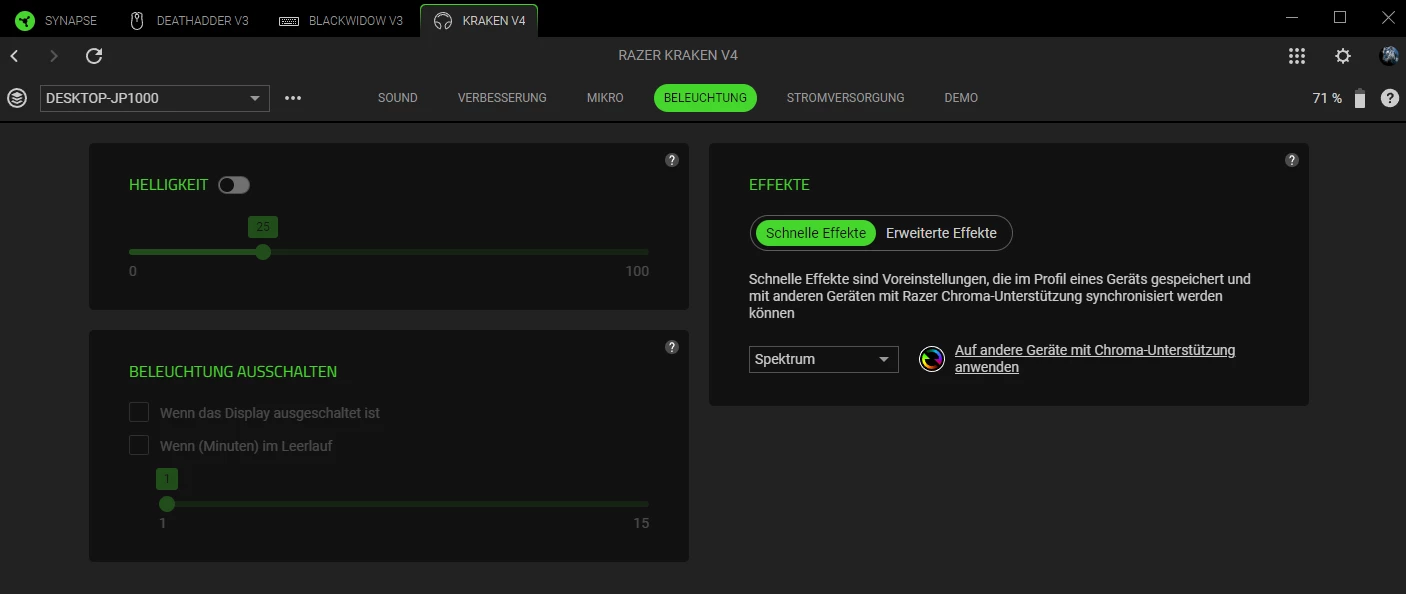Open settings via the gear icon
Viewport: 1406px width, 594px height.
click(x=1343, y=56)
